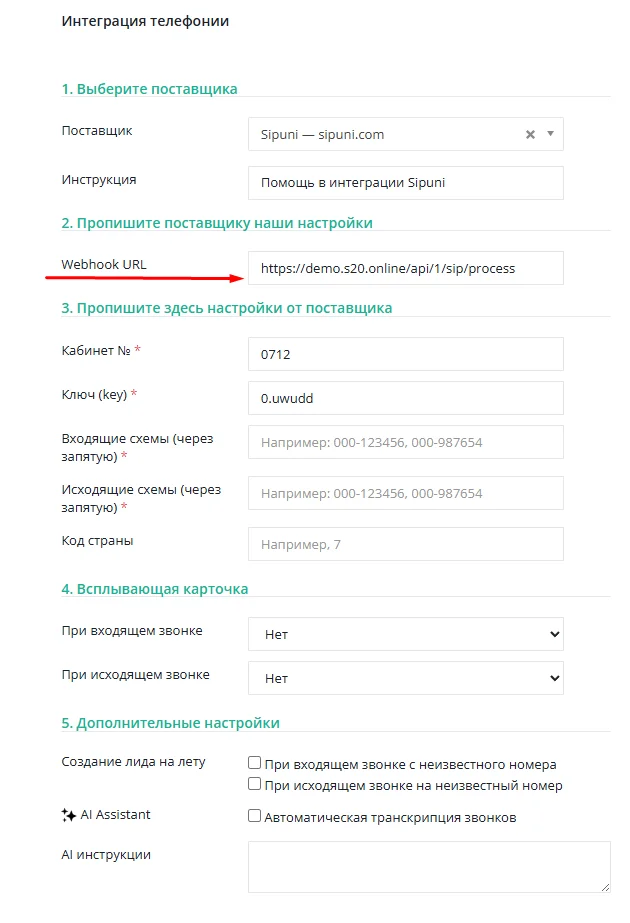Focus the Ключ (key) input field
Screen dimensions: 630x923
tap(406, 399)
